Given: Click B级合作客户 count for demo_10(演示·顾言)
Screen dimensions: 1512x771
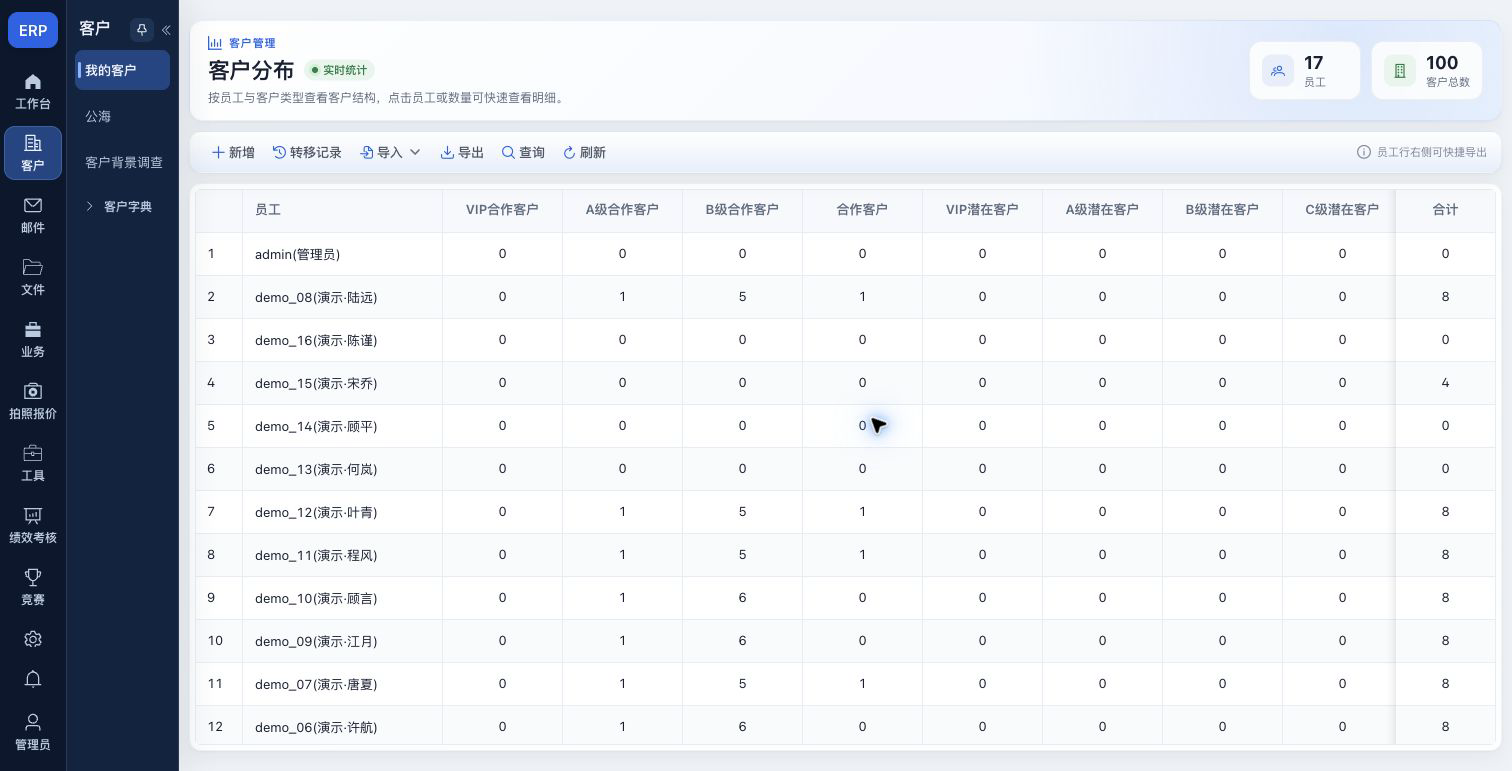Looking at the screenshot, I should 742,598.
